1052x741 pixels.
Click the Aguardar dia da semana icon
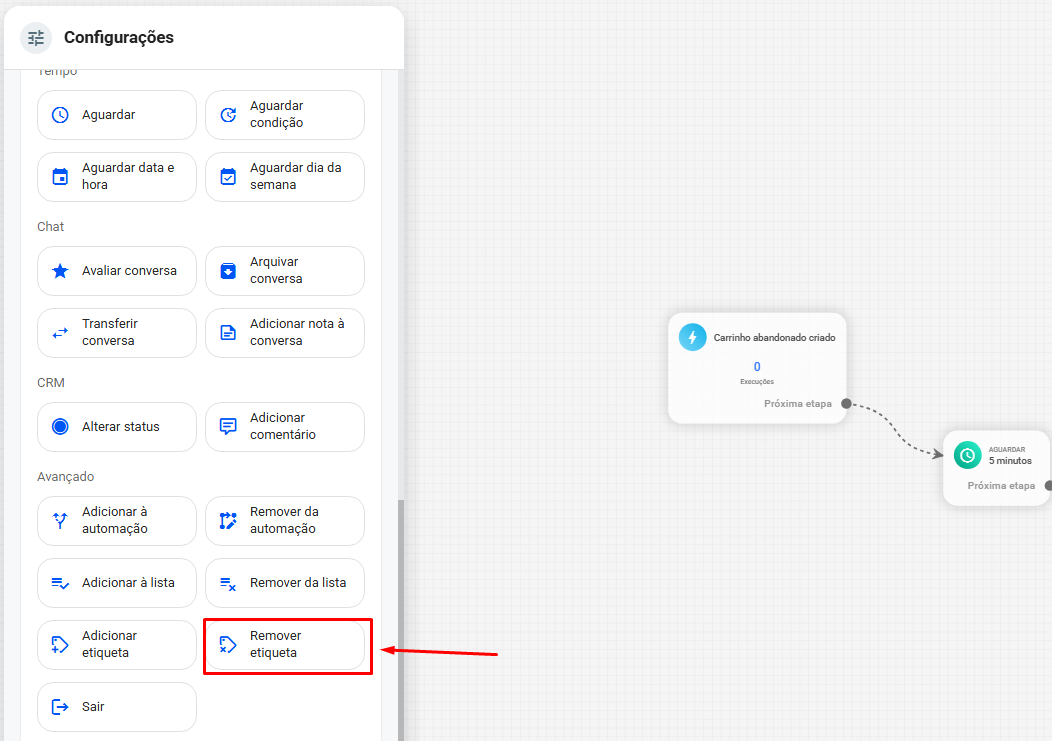(x=228, y=177)
